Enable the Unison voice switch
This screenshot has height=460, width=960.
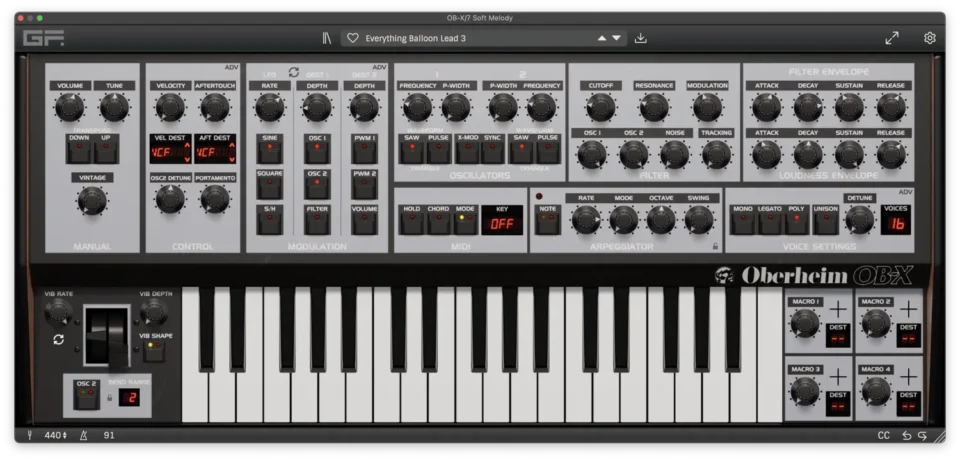[825, 221]
